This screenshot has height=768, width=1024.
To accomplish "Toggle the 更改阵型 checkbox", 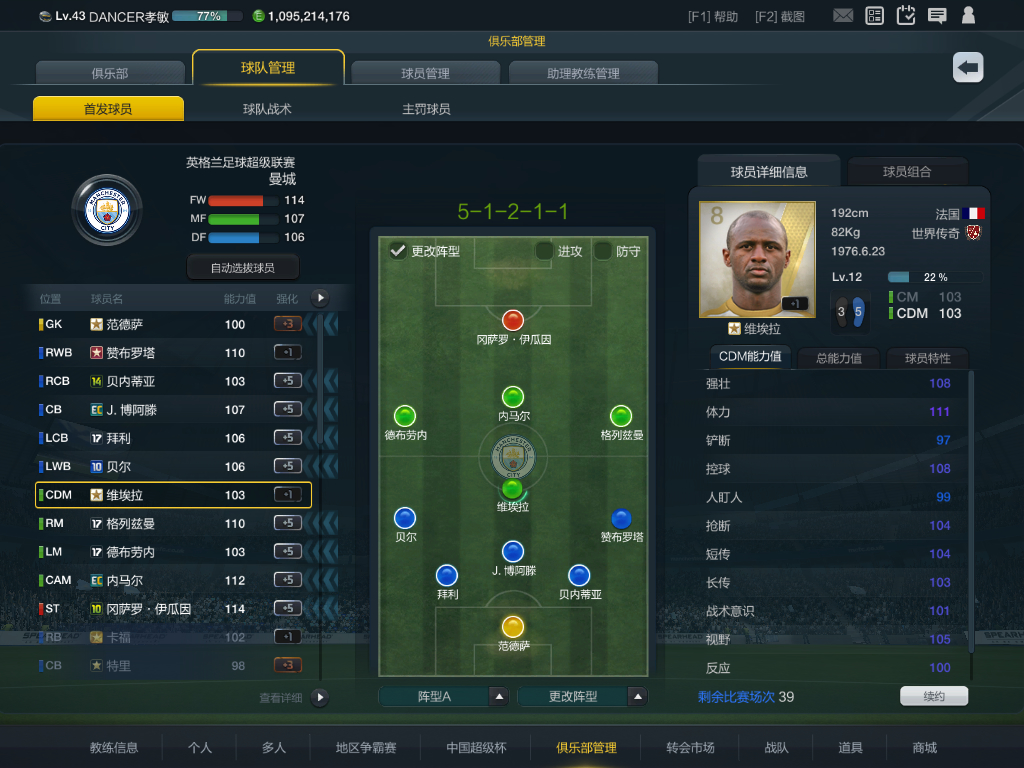I will (x=398, y=251).
